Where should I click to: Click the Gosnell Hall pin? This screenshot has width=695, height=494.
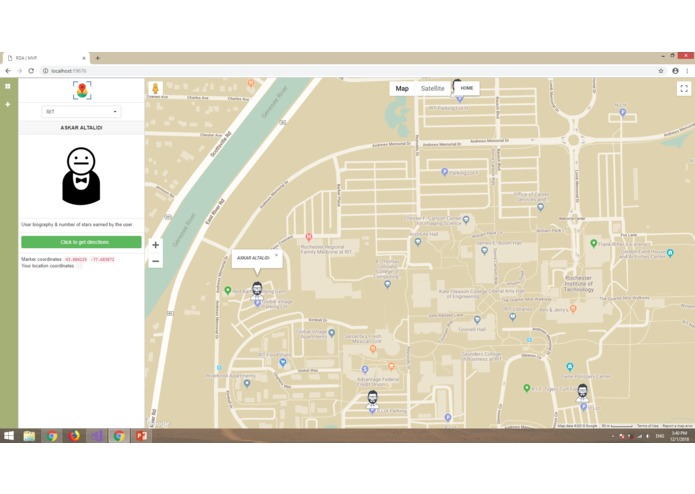pyautogui.click(x=477, y=319)
